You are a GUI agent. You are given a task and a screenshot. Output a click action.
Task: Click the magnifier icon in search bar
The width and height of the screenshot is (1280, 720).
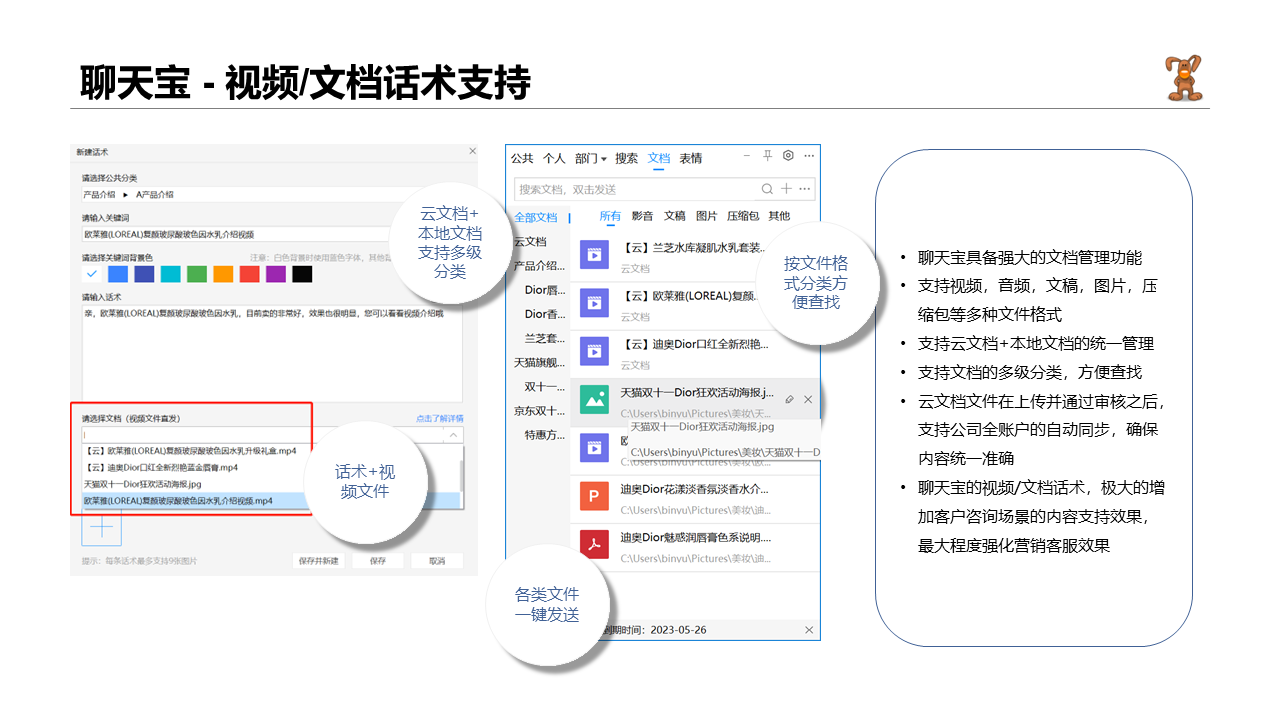tap(767, 188)
